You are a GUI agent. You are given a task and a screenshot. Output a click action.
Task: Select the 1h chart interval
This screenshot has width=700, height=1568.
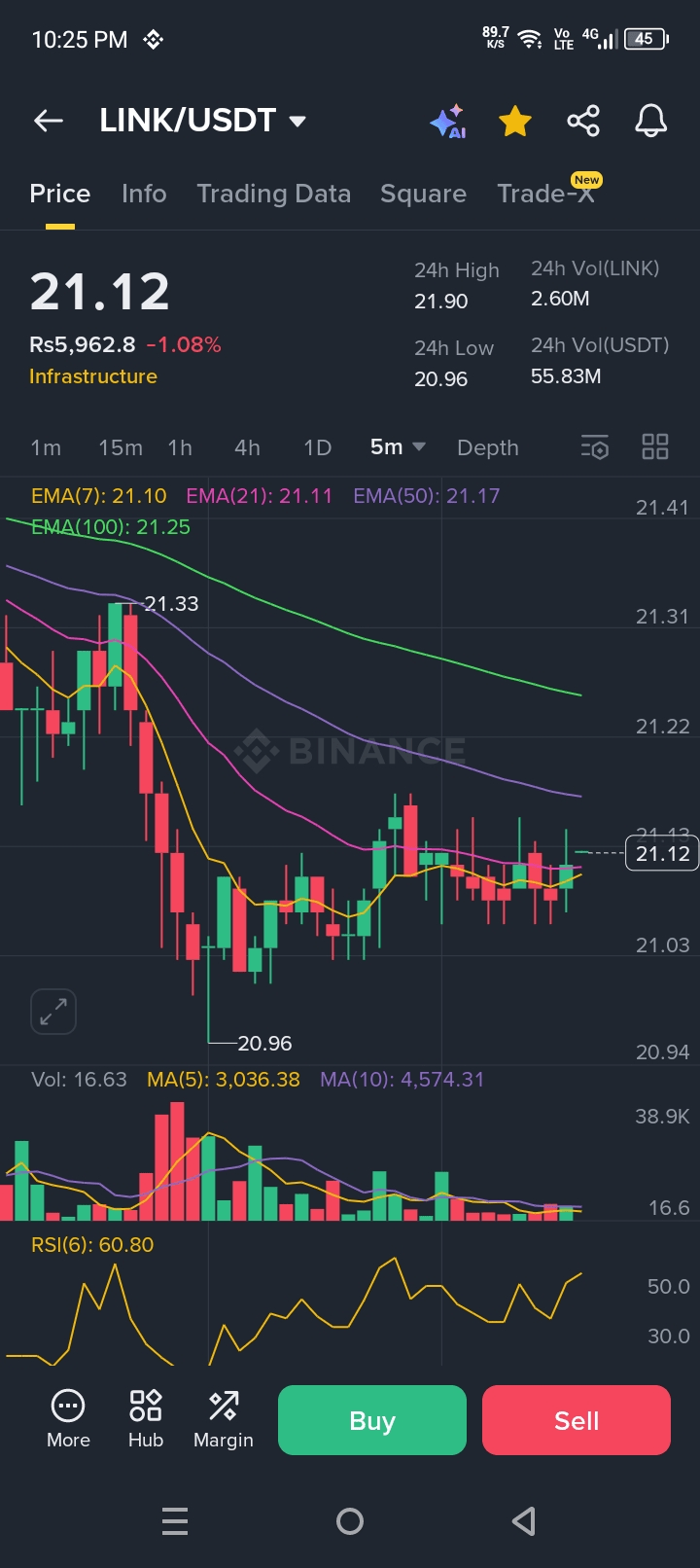[180, 447]
